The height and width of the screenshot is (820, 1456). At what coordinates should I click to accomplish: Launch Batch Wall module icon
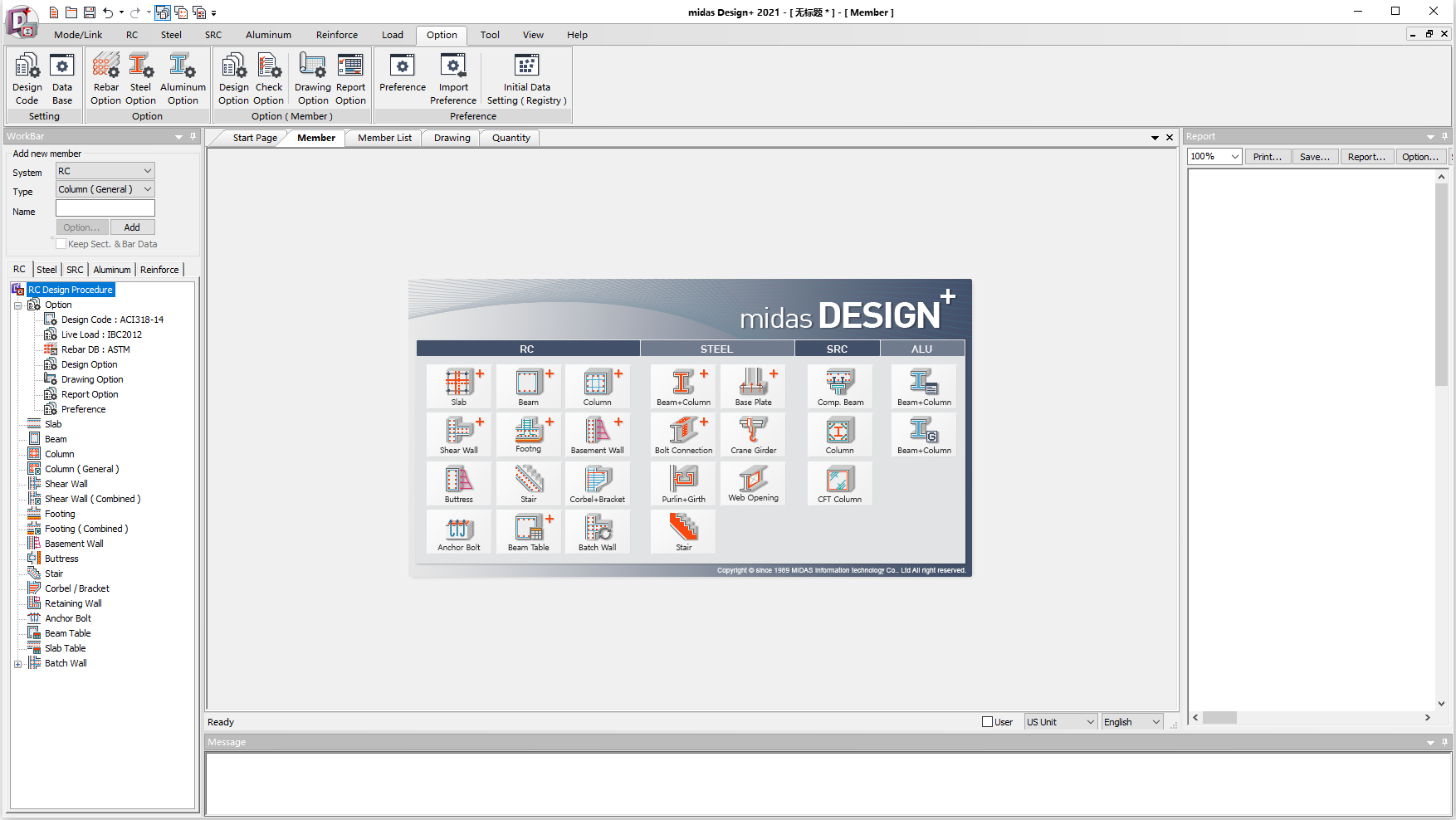click(598, 532)
